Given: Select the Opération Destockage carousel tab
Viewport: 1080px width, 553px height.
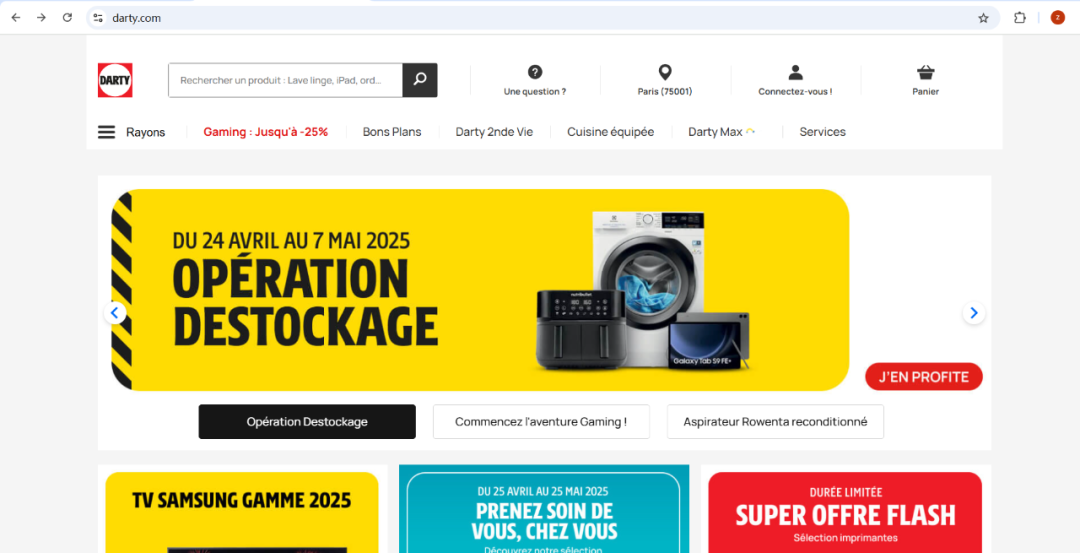Looking at the screenshot, I should [307, 421].
